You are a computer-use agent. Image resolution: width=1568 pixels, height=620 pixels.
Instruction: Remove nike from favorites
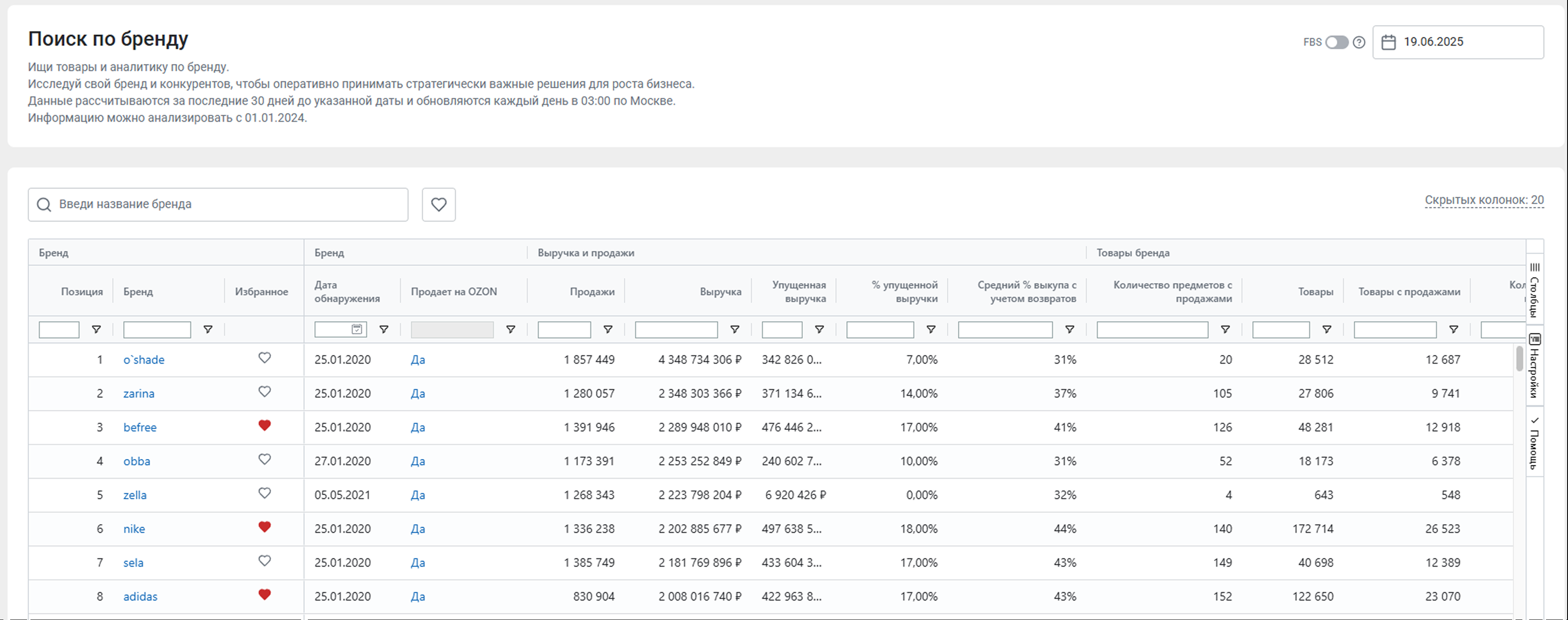264,527
